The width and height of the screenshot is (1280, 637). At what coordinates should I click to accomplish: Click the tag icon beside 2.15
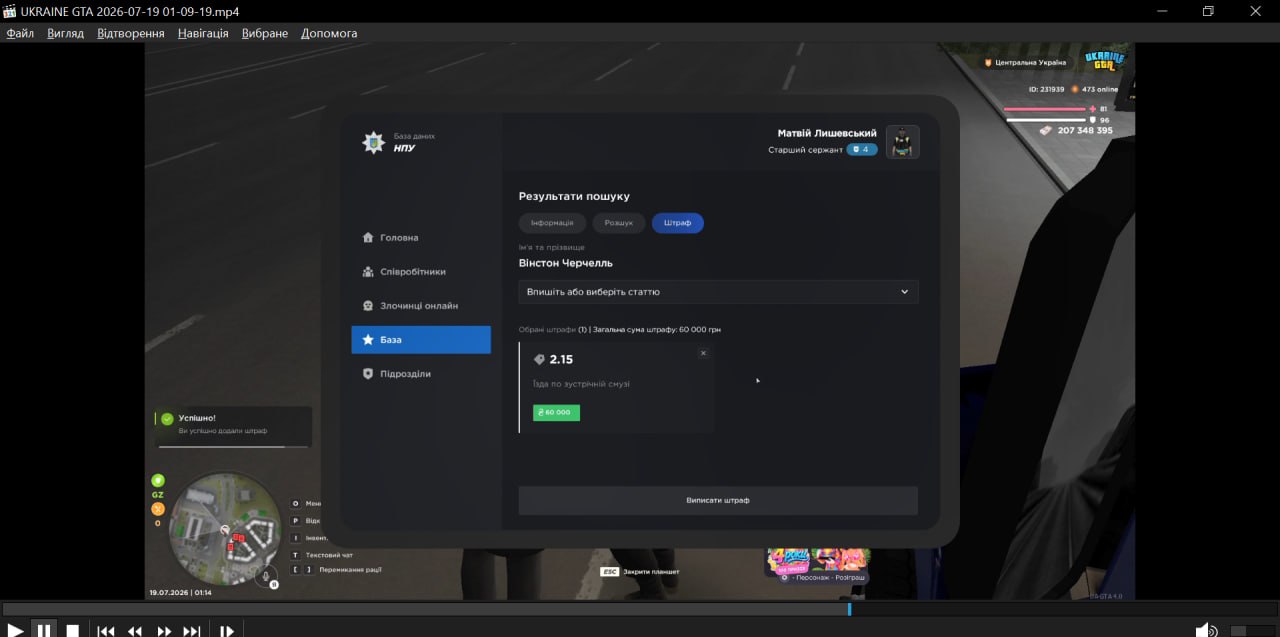tap(539, 360)
